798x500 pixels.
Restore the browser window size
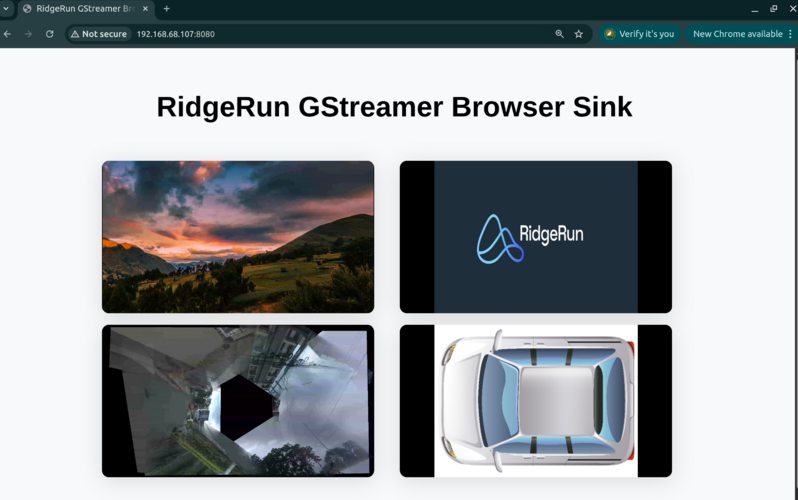(773, 9)
